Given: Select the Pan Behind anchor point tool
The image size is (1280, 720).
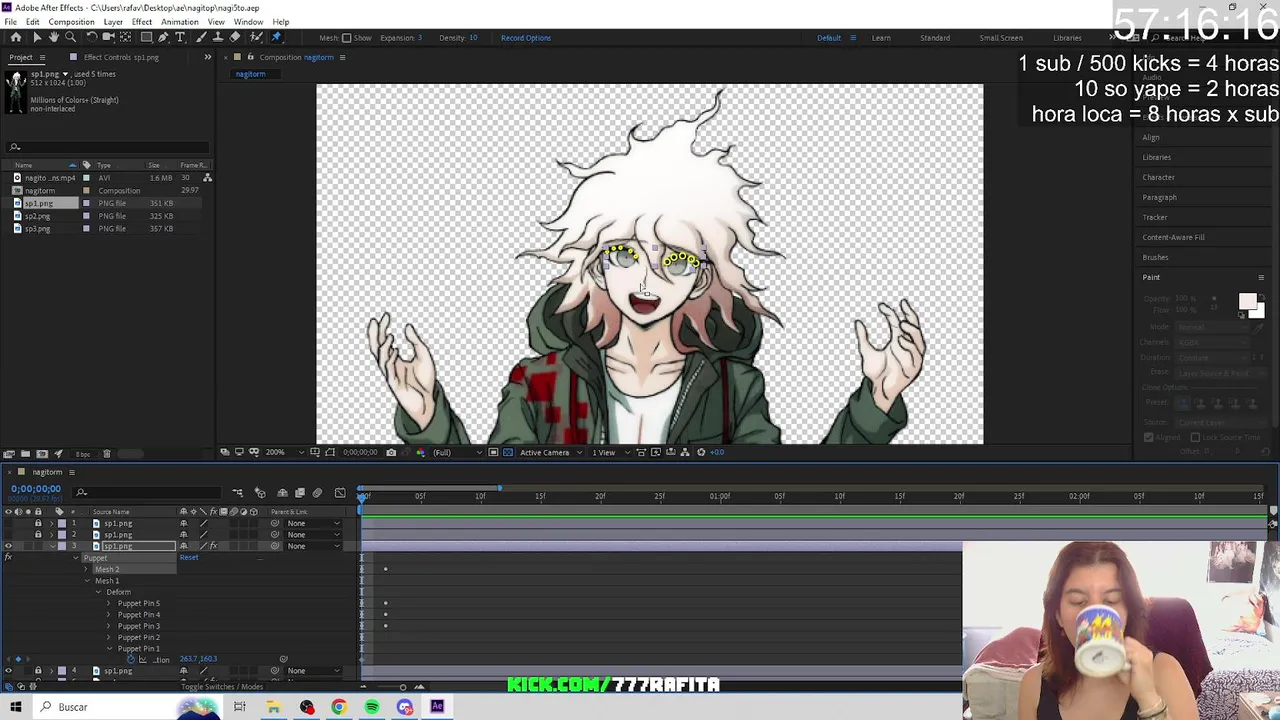Looking at the screenshot, I should [125, 37].
